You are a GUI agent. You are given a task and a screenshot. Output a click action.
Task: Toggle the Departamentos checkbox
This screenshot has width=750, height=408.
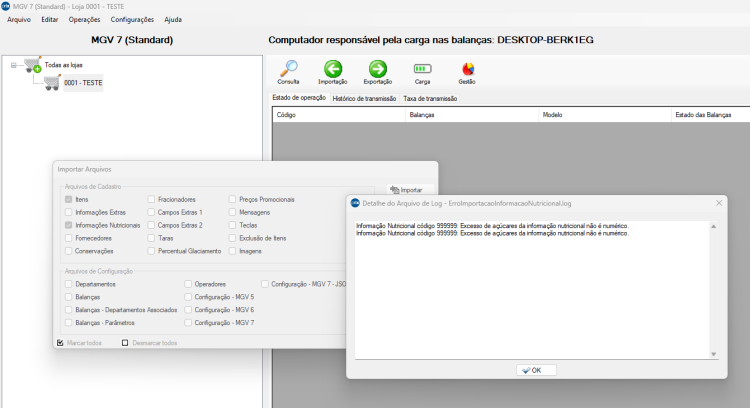(68, 284)
